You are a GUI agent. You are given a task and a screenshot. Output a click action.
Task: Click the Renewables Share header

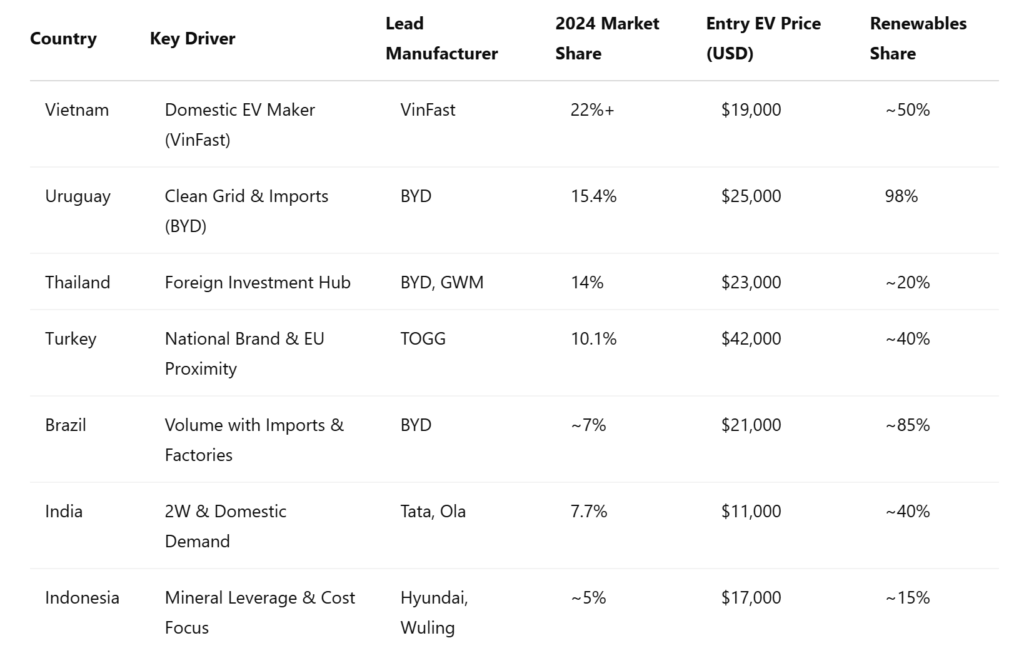918,39
